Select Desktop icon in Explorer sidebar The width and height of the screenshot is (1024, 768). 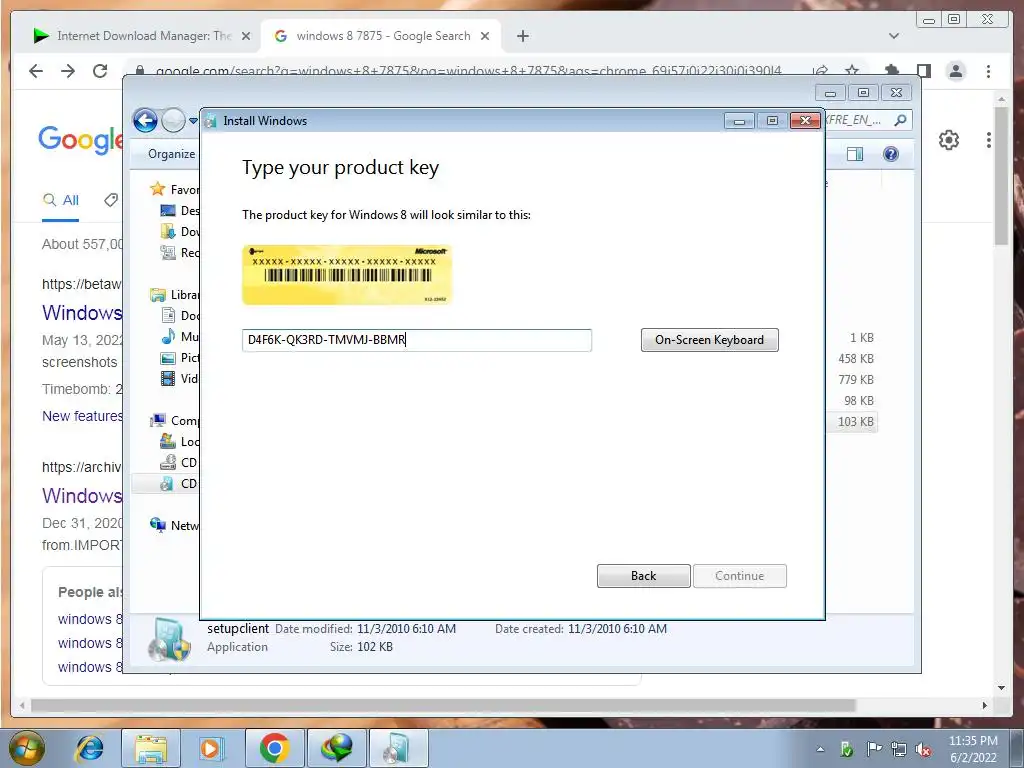tap(168, 210)
